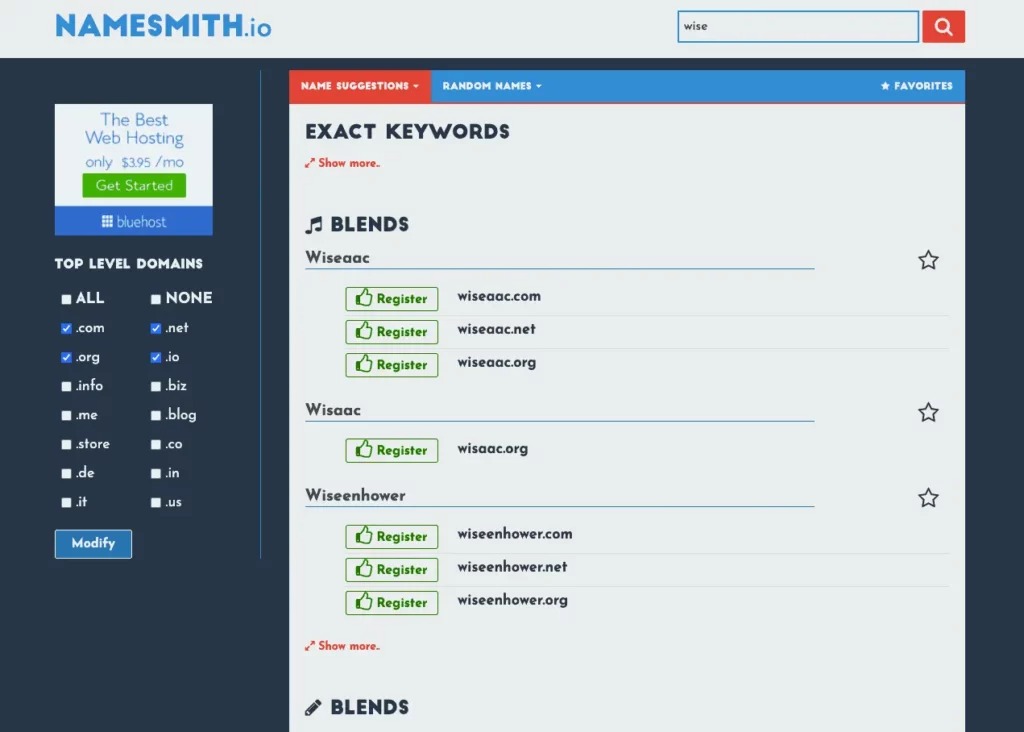Register wisaac.org domain
This screenshot has width=1024, height=732.
click(392, 451)
